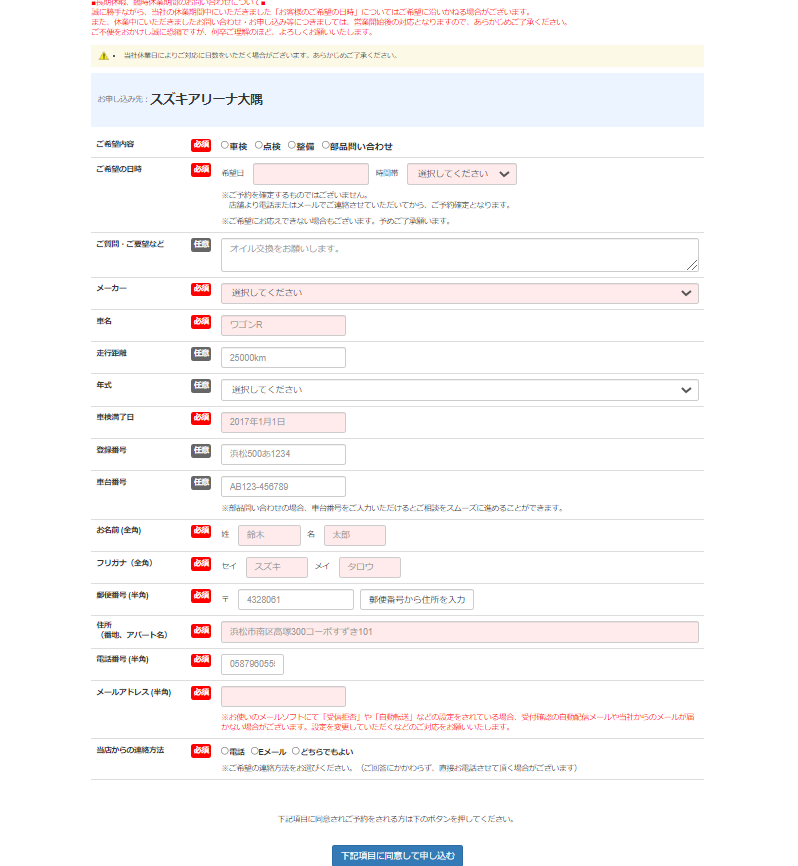798x866 pixels.
Task: Click 郵便番号から住所を入力 button
Action: pyautogui.click(x=417, y=600)
